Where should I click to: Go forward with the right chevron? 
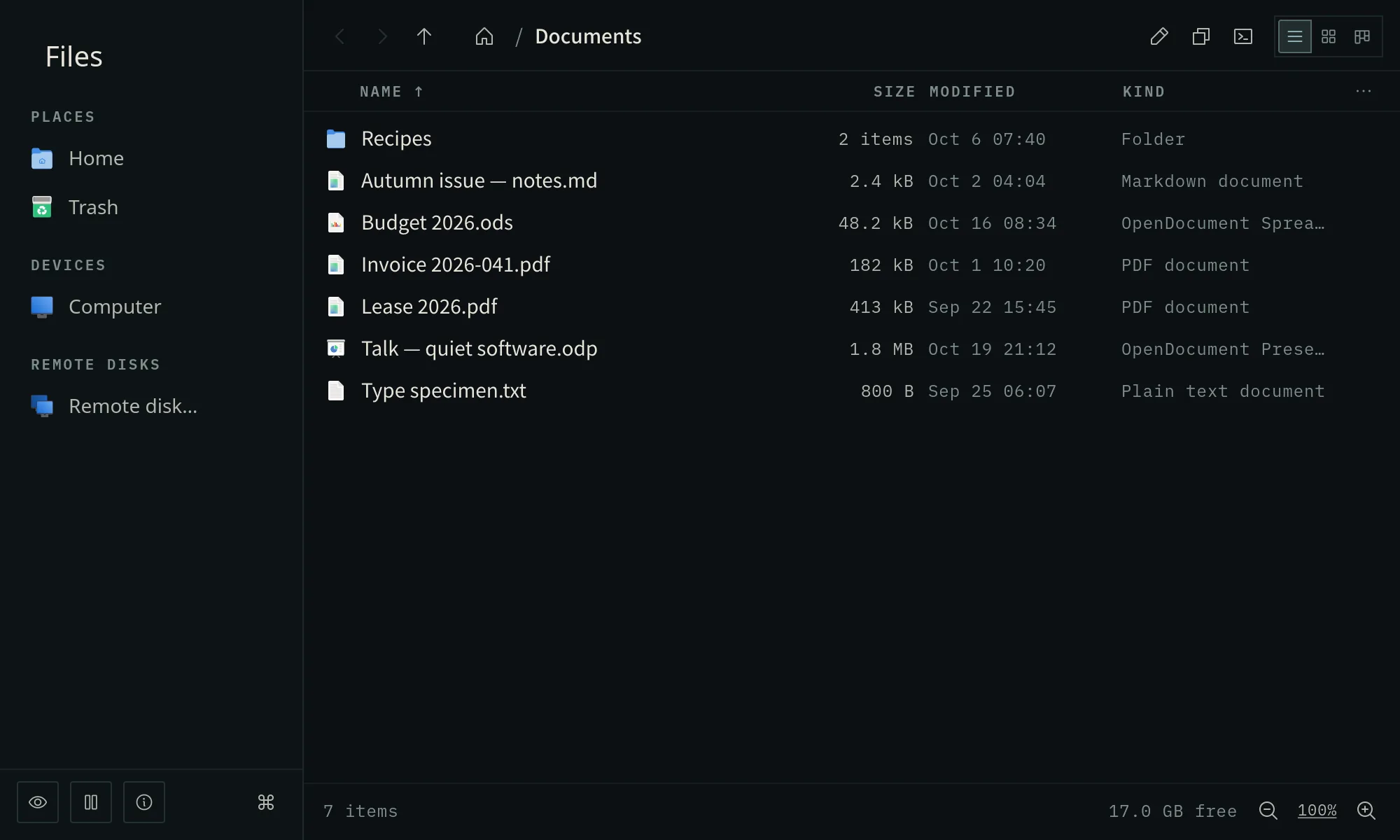tap(382, 36)
